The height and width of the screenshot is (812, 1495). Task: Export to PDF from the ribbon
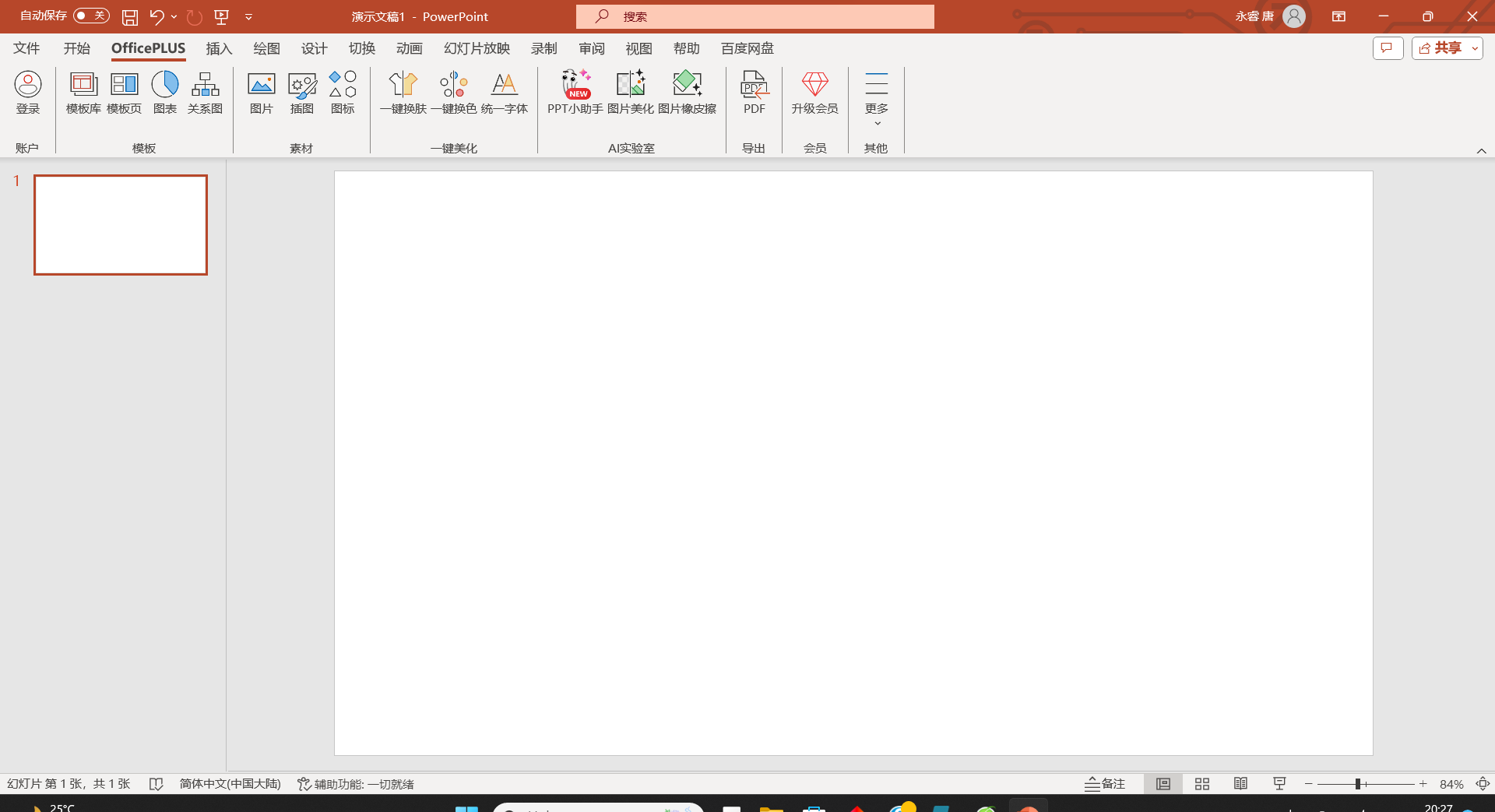[x=754, y=93]
